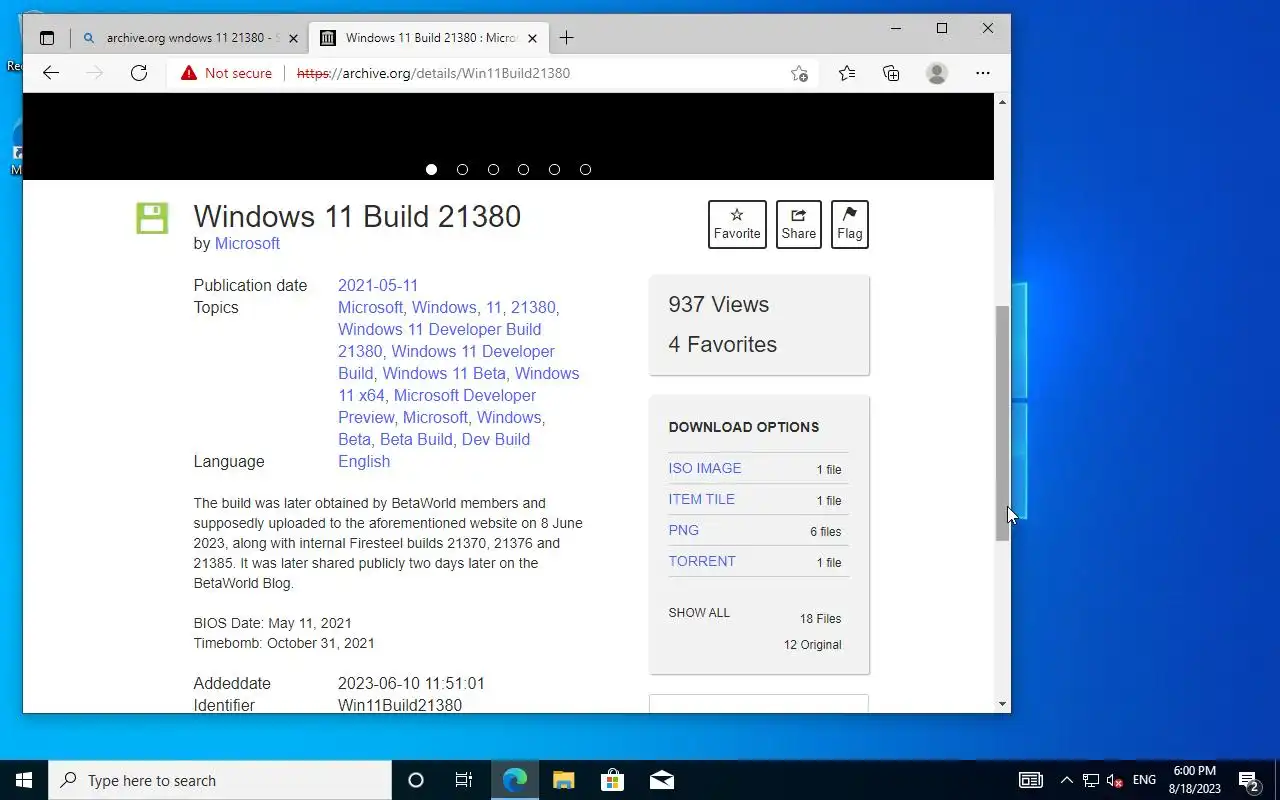Image resolution: width=1280 pixels, height=800 pixels.
Task: Select the fifth carousel dot
Action: coord(554,169)
